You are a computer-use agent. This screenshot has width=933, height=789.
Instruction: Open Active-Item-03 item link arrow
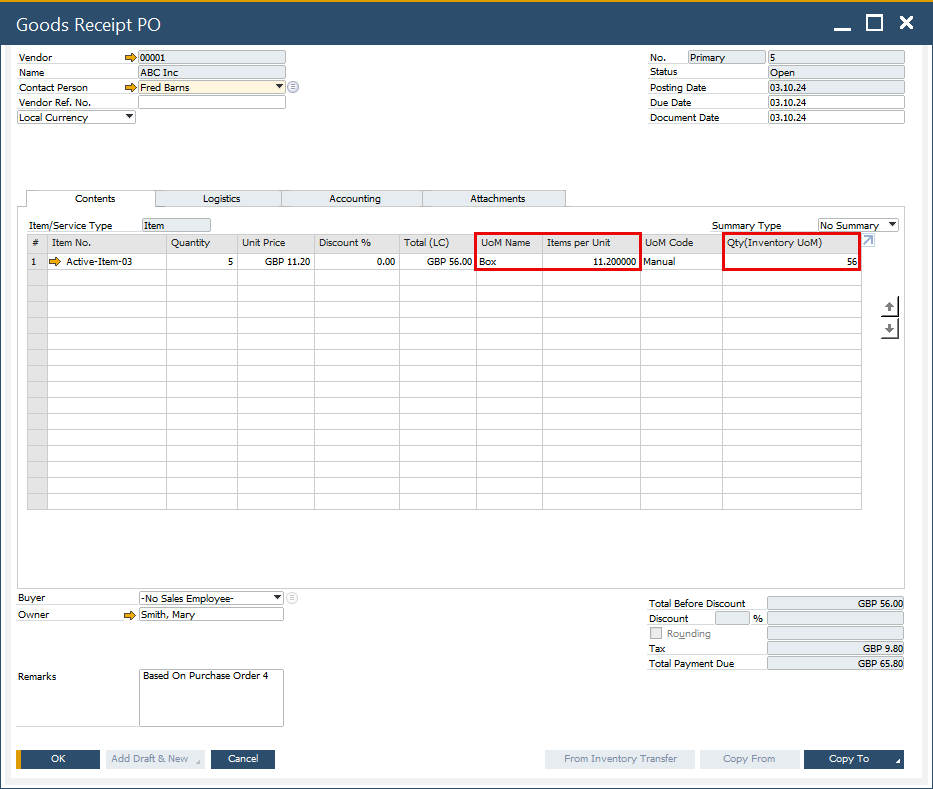click(x=56, y=262)
